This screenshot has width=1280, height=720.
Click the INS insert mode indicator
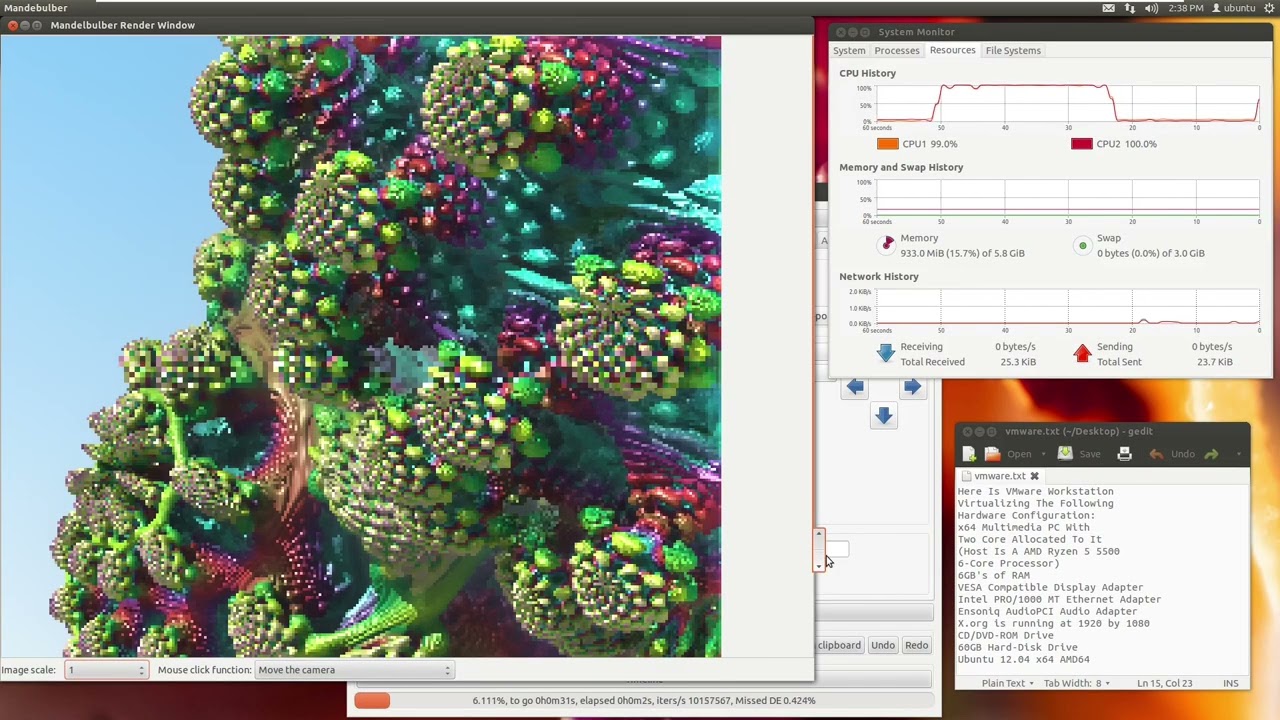(1230, 683)
